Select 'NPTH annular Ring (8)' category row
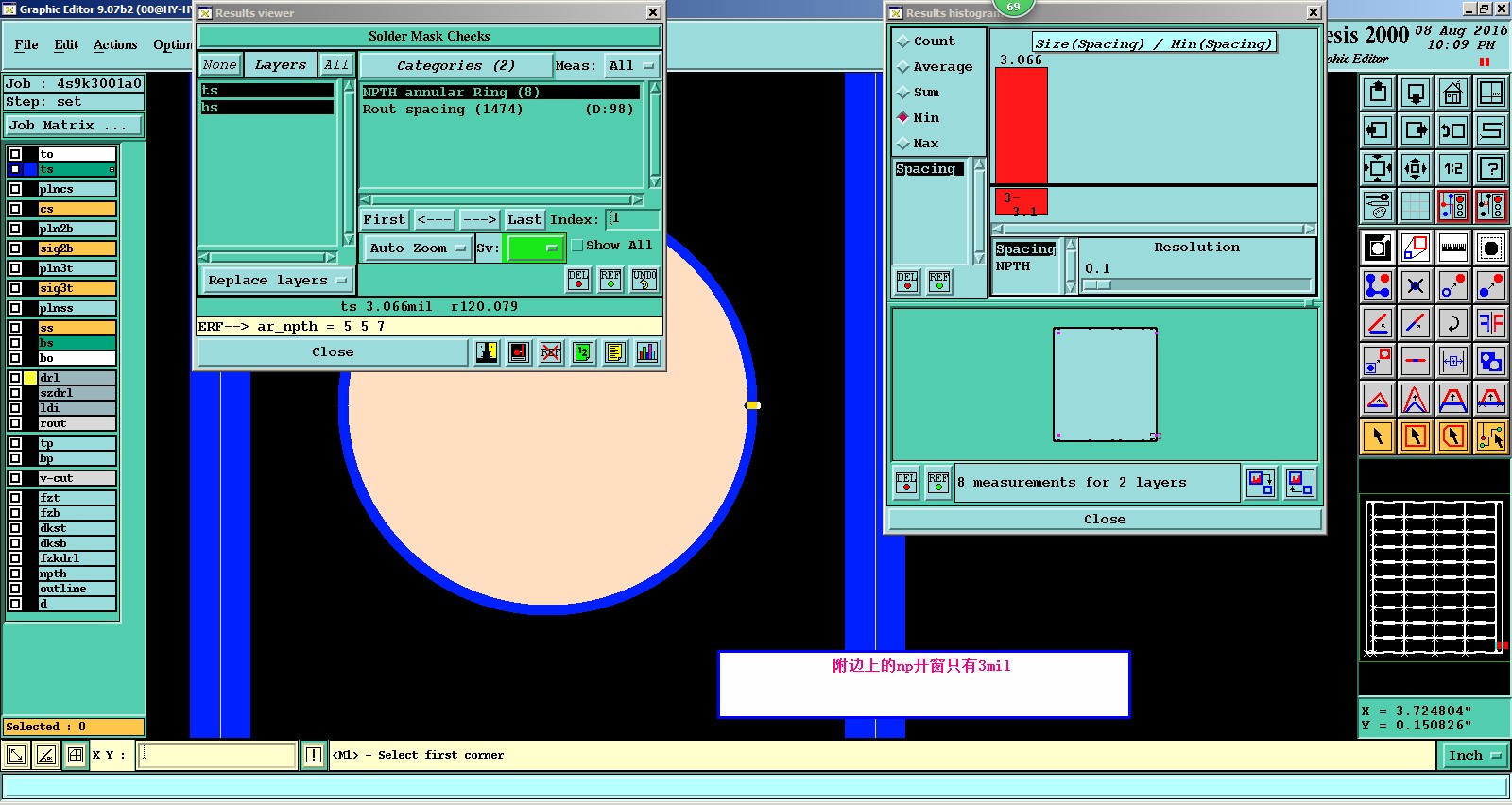Image resolution: width=1512 pixels, height=805 pixels. click(501, 92)
